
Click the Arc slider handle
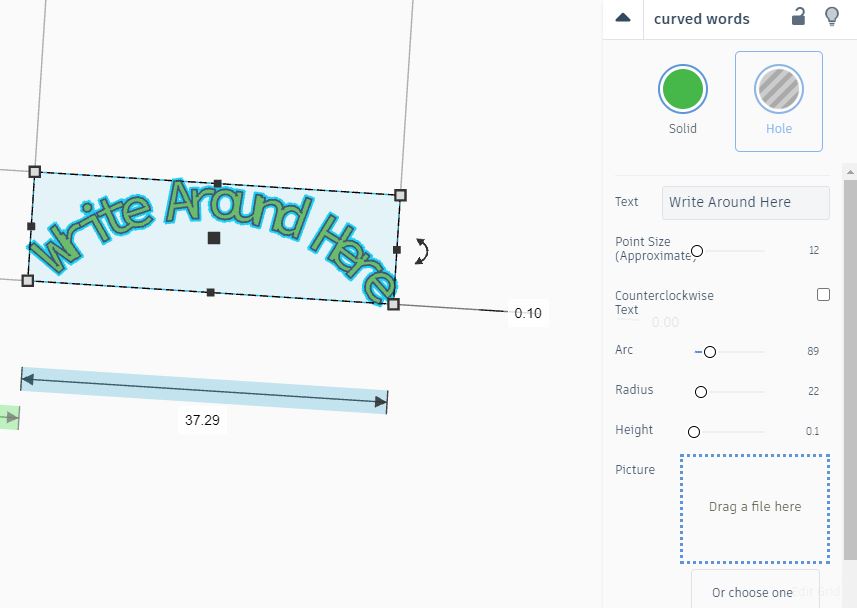coord(710,352)
